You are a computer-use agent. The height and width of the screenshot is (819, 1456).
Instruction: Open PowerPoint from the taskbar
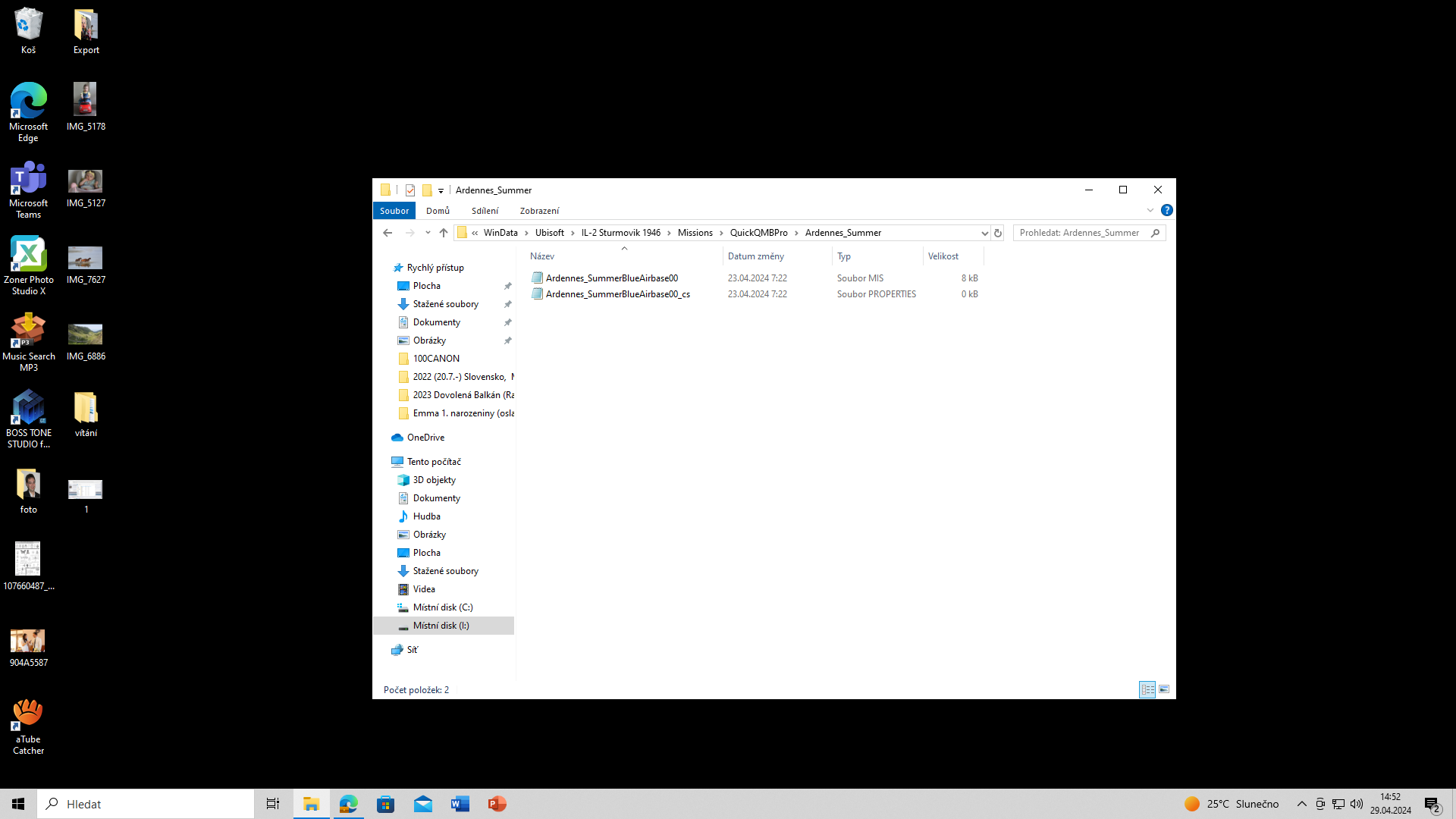coord(497,804)
